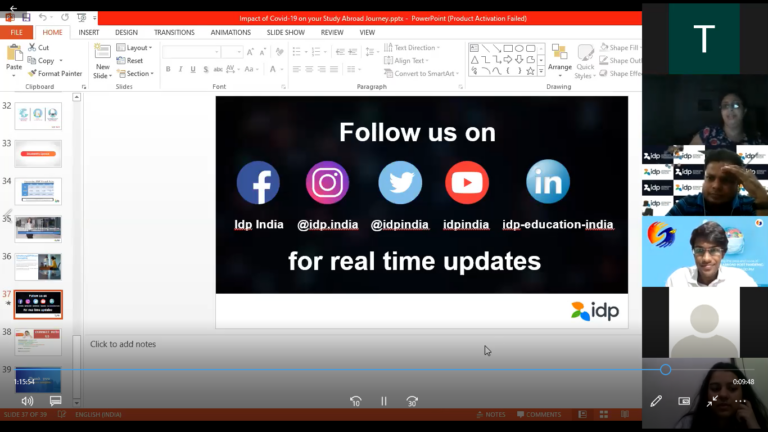The image size is (768, 432).
Task: Toggle Bold formatting in Font group
Action: tap(168, 69)
